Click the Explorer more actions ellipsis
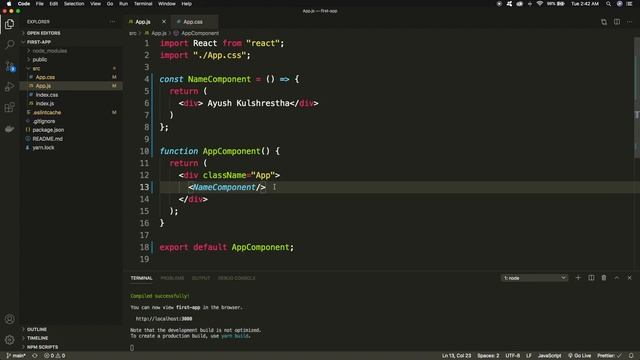The image size is (640, 360). point(112,22)
